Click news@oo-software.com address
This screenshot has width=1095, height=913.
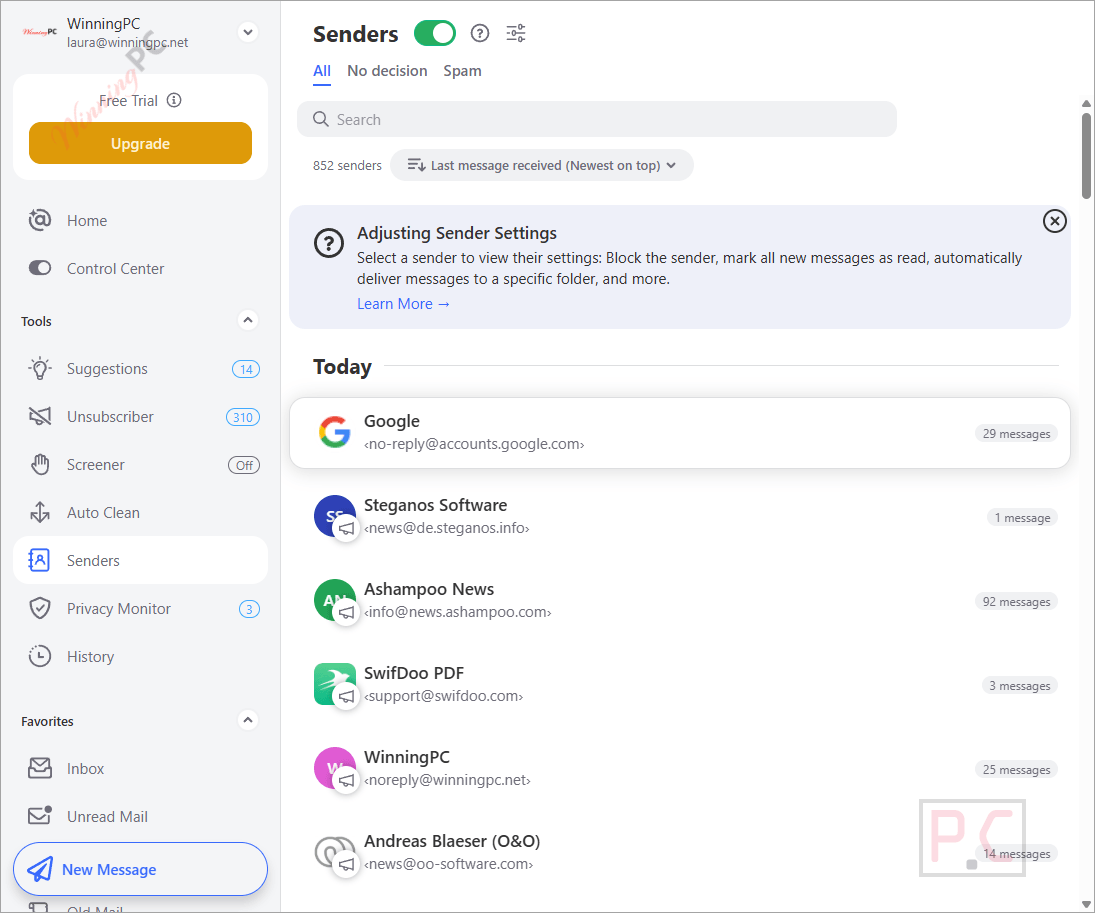(x=448, y=864)
